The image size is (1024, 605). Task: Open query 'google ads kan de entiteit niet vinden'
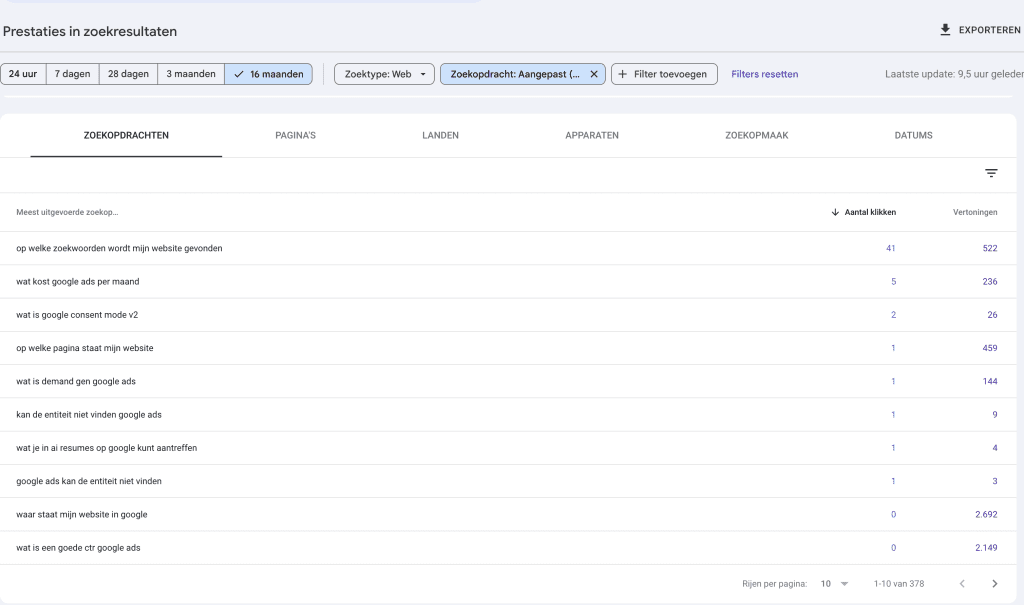point(89,482)
